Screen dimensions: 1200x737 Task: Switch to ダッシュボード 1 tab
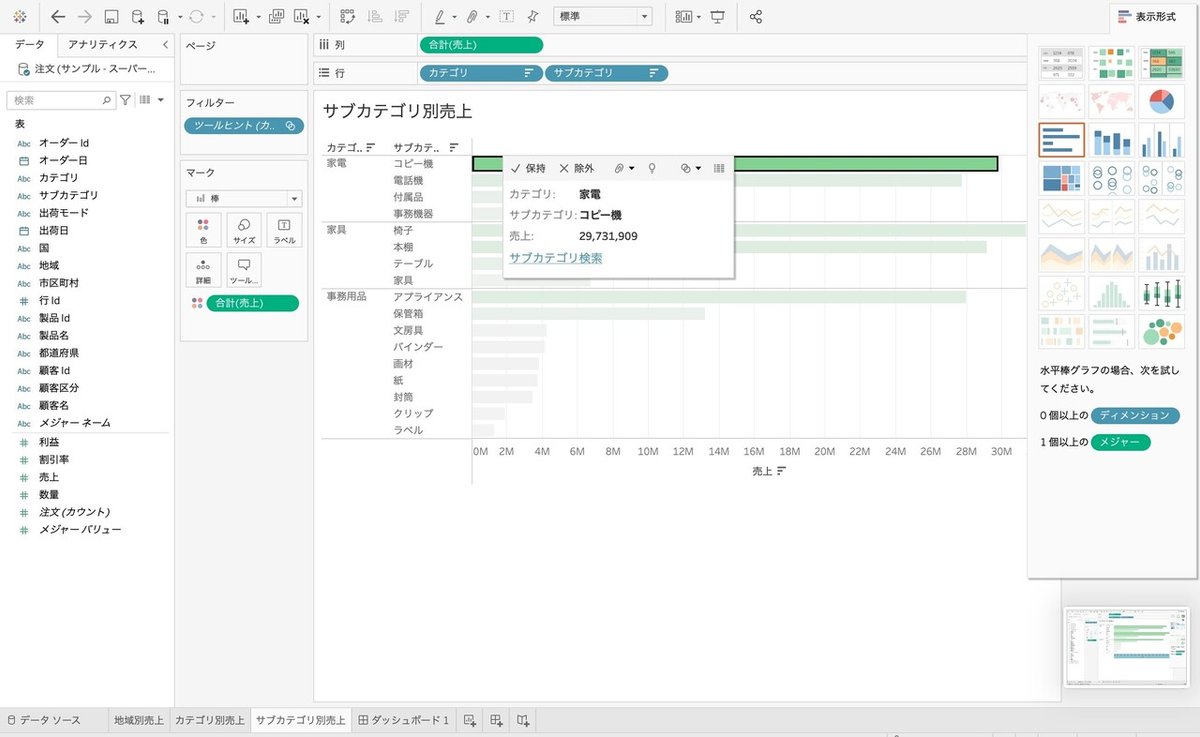pyautogui.click(x=404, y=720)
